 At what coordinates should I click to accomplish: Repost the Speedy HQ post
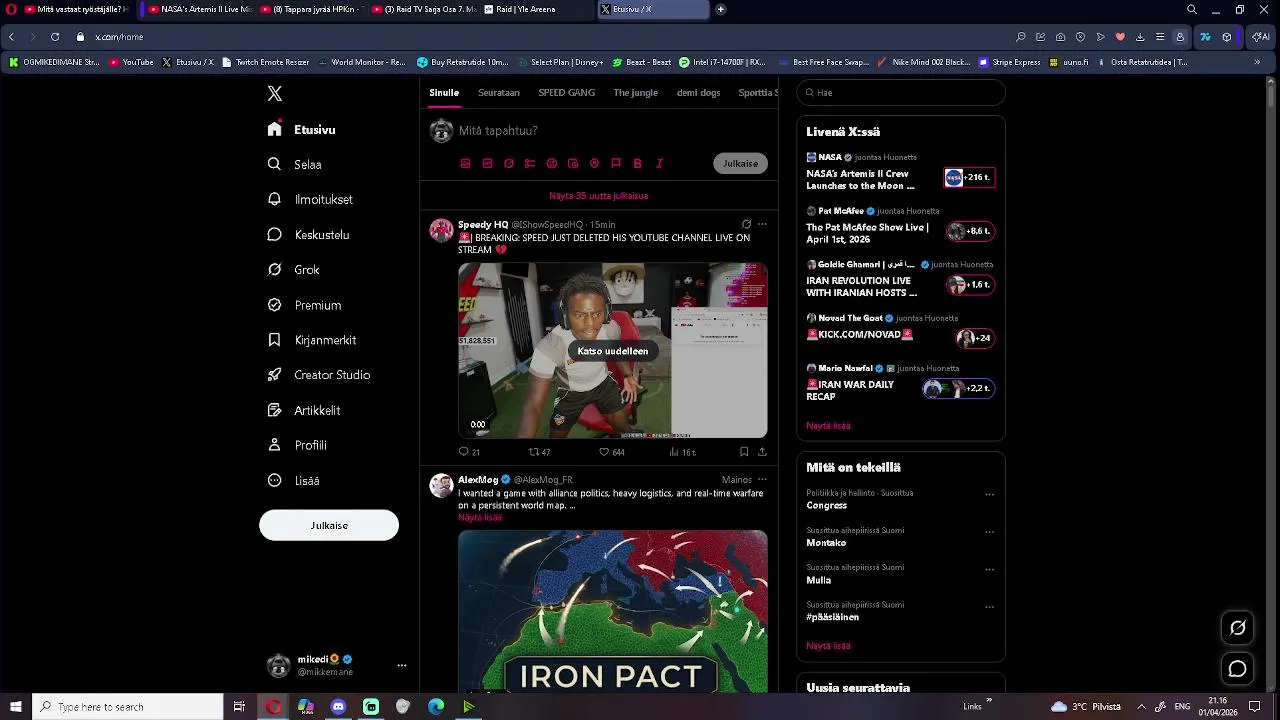coord(539,452)
